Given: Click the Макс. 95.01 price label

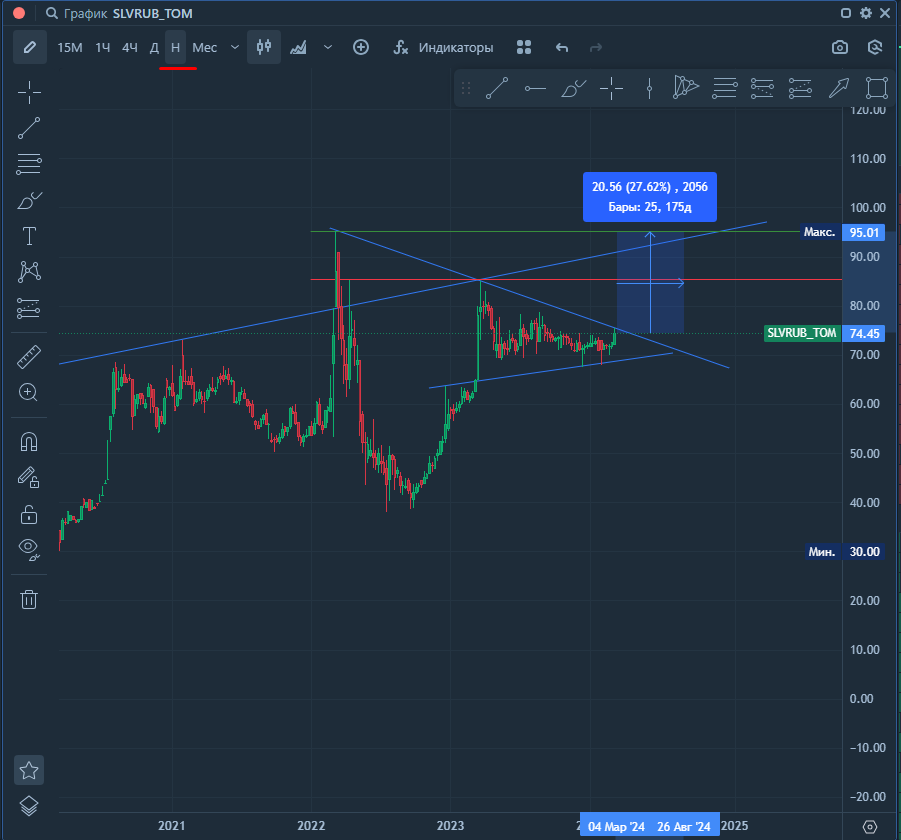Looking at the screenshot, I should point(843,232).
